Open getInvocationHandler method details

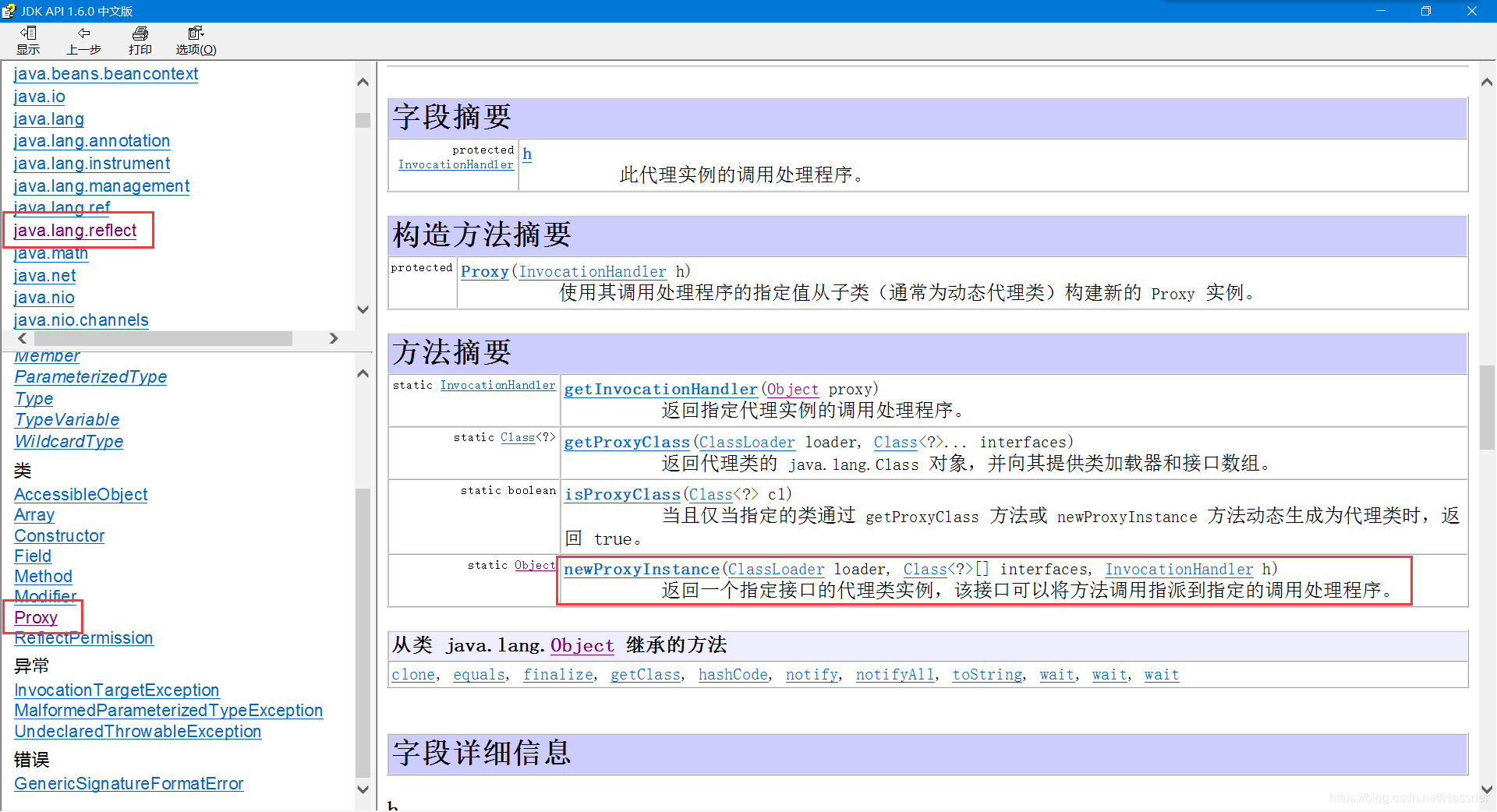661,389
